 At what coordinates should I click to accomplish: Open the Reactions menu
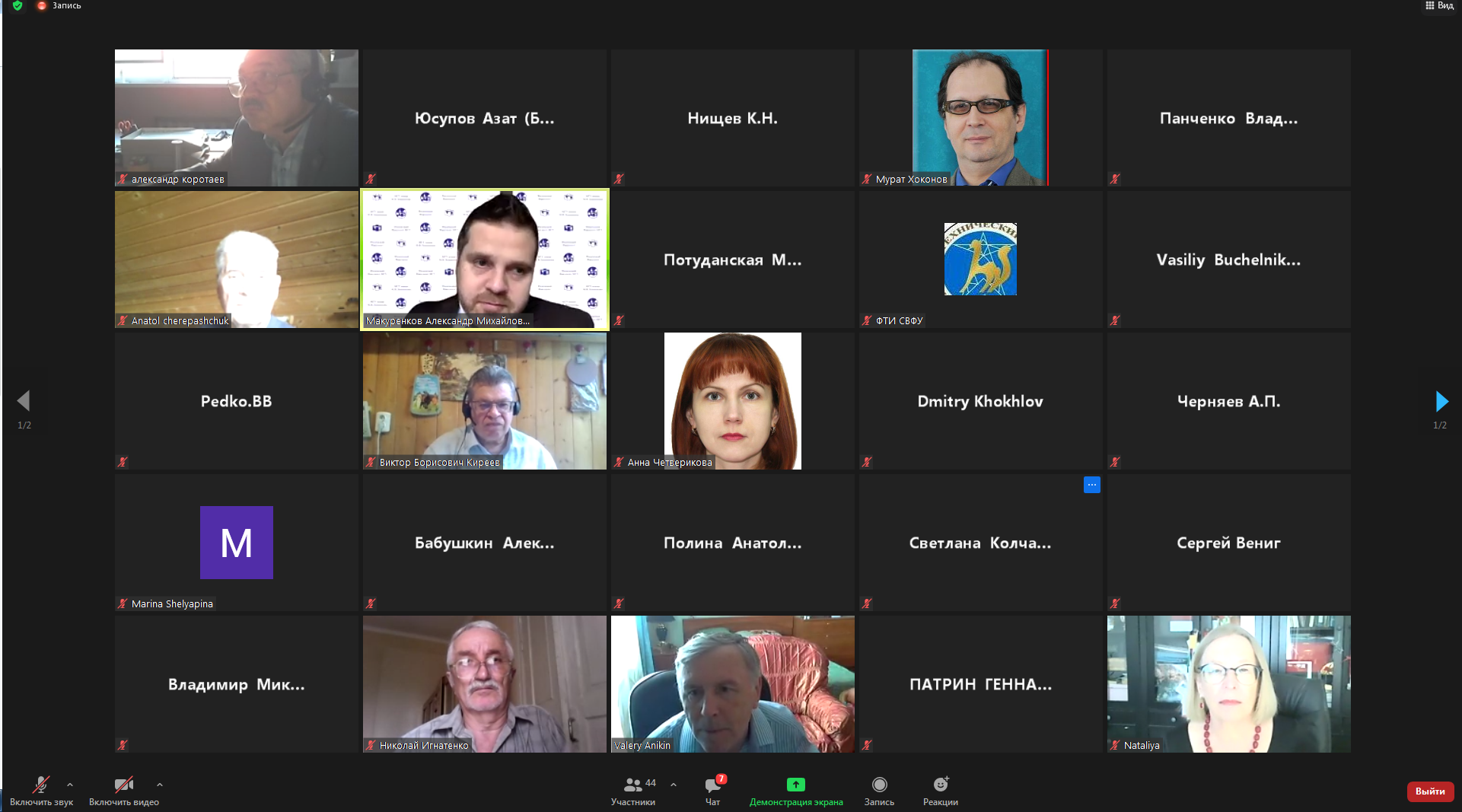tap(941, 785)
